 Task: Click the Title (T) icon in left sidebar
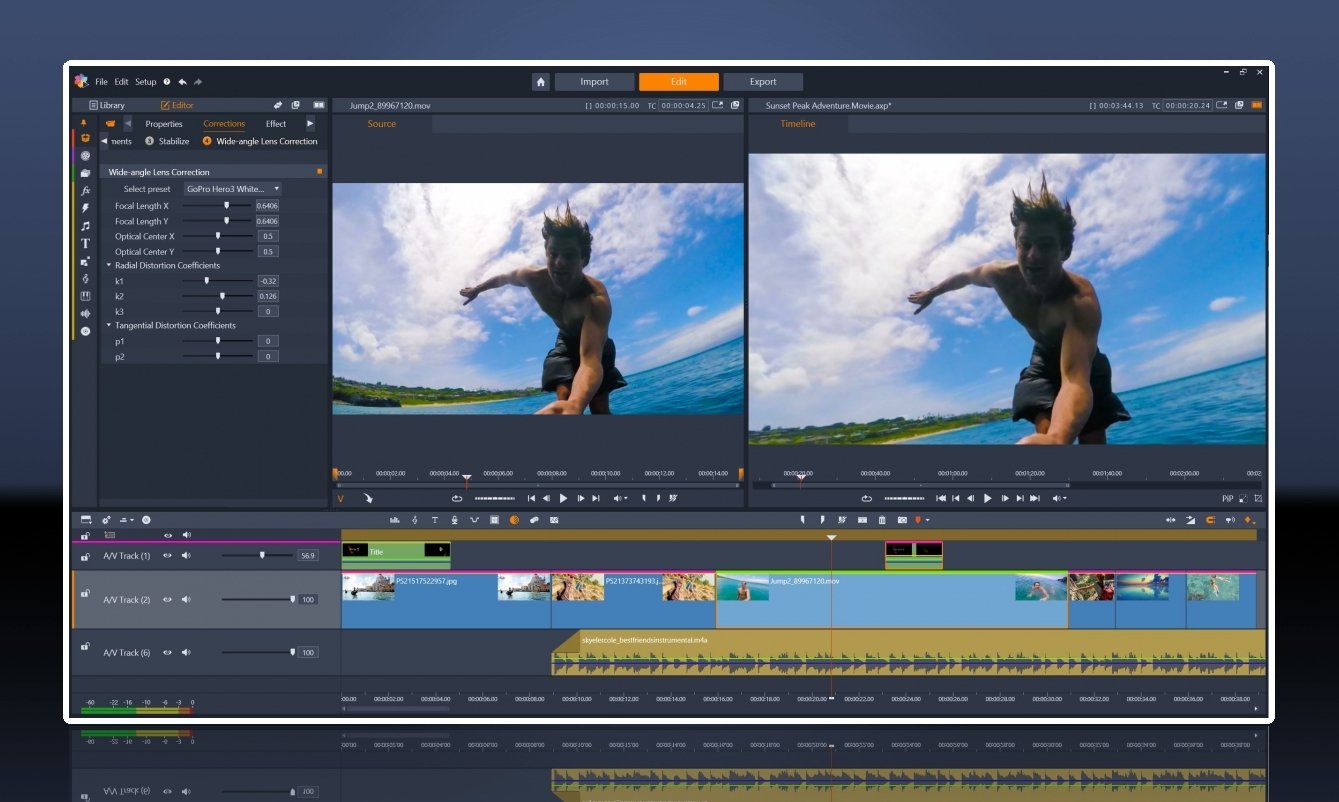(85, 243)
